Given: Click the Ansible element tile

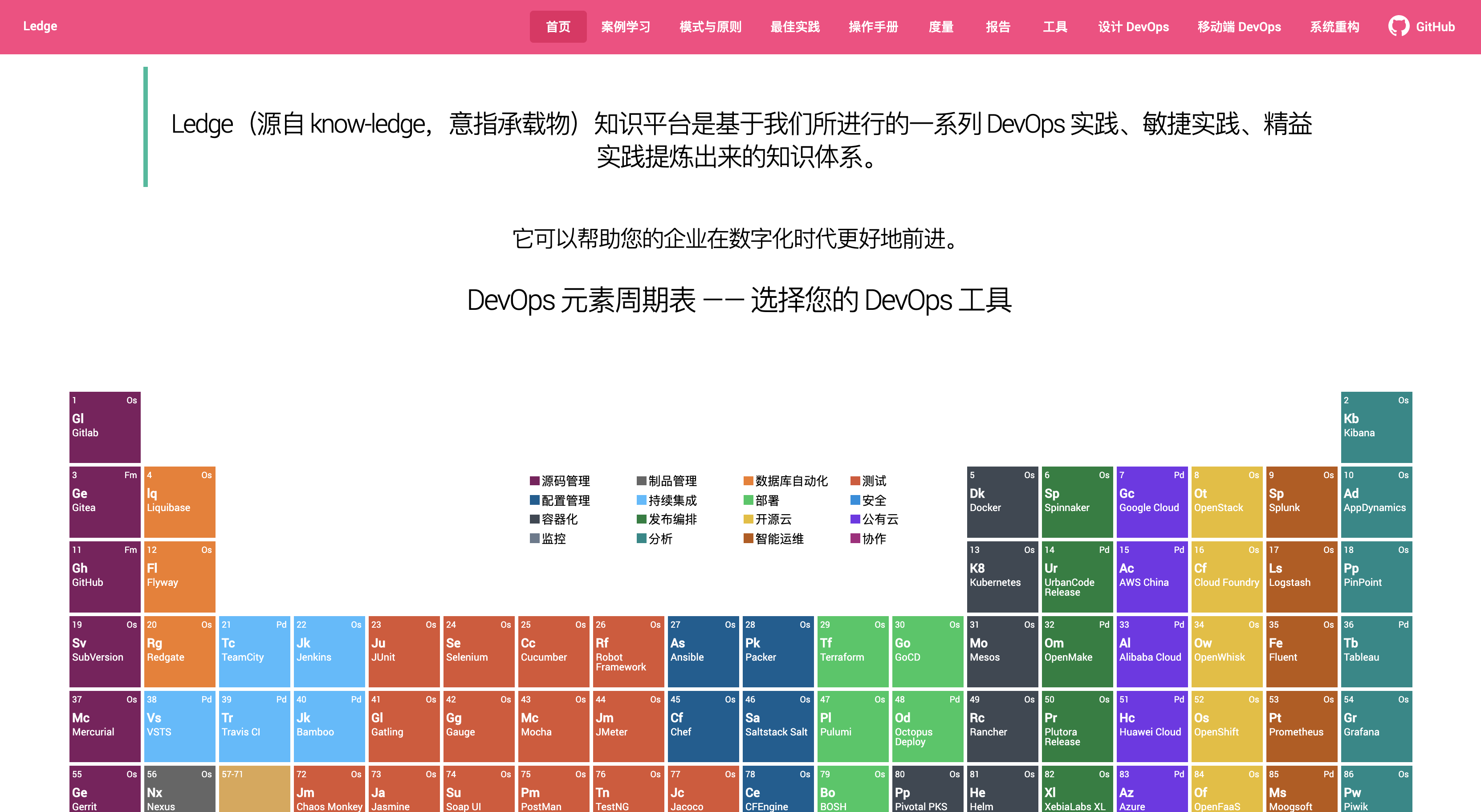Looking at the screenshot, I should (x=703, y=650).
